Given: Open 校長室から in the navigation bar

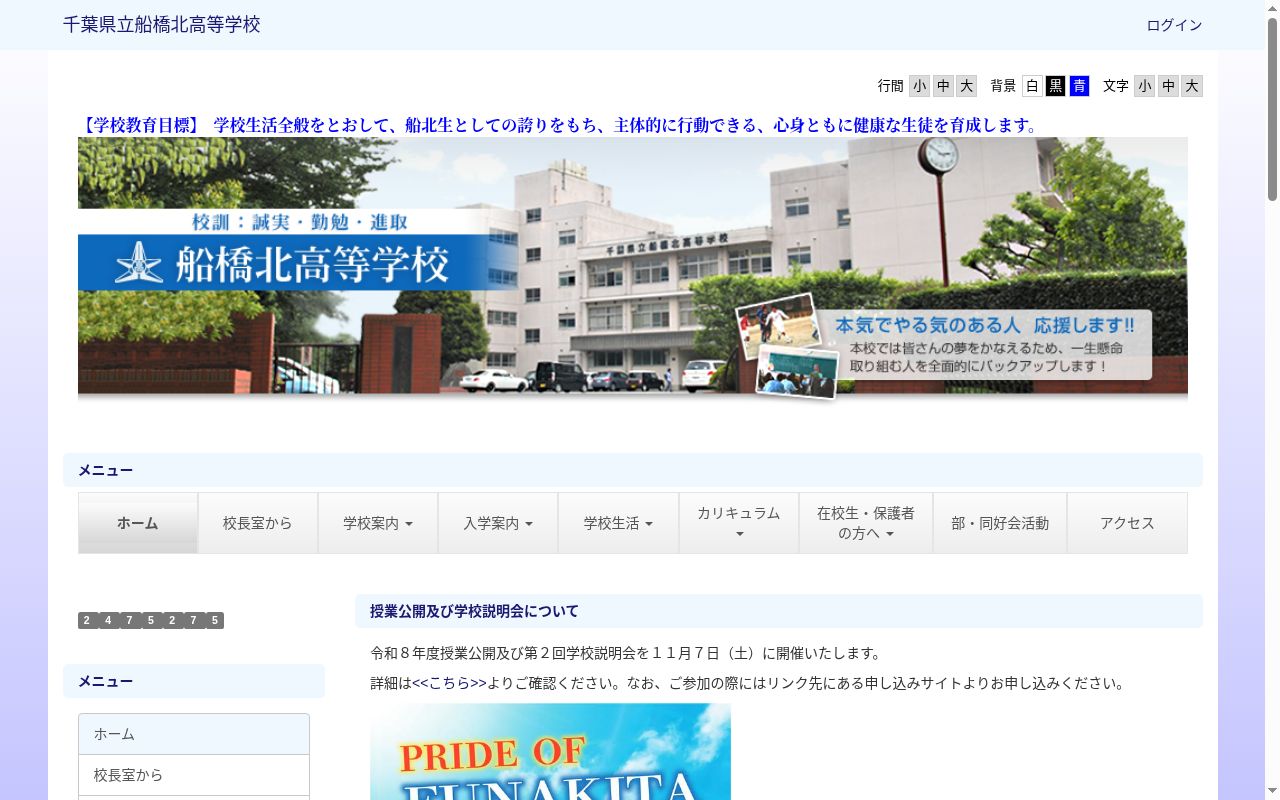Looking at the screenshot, I should [x=258, y=523].
